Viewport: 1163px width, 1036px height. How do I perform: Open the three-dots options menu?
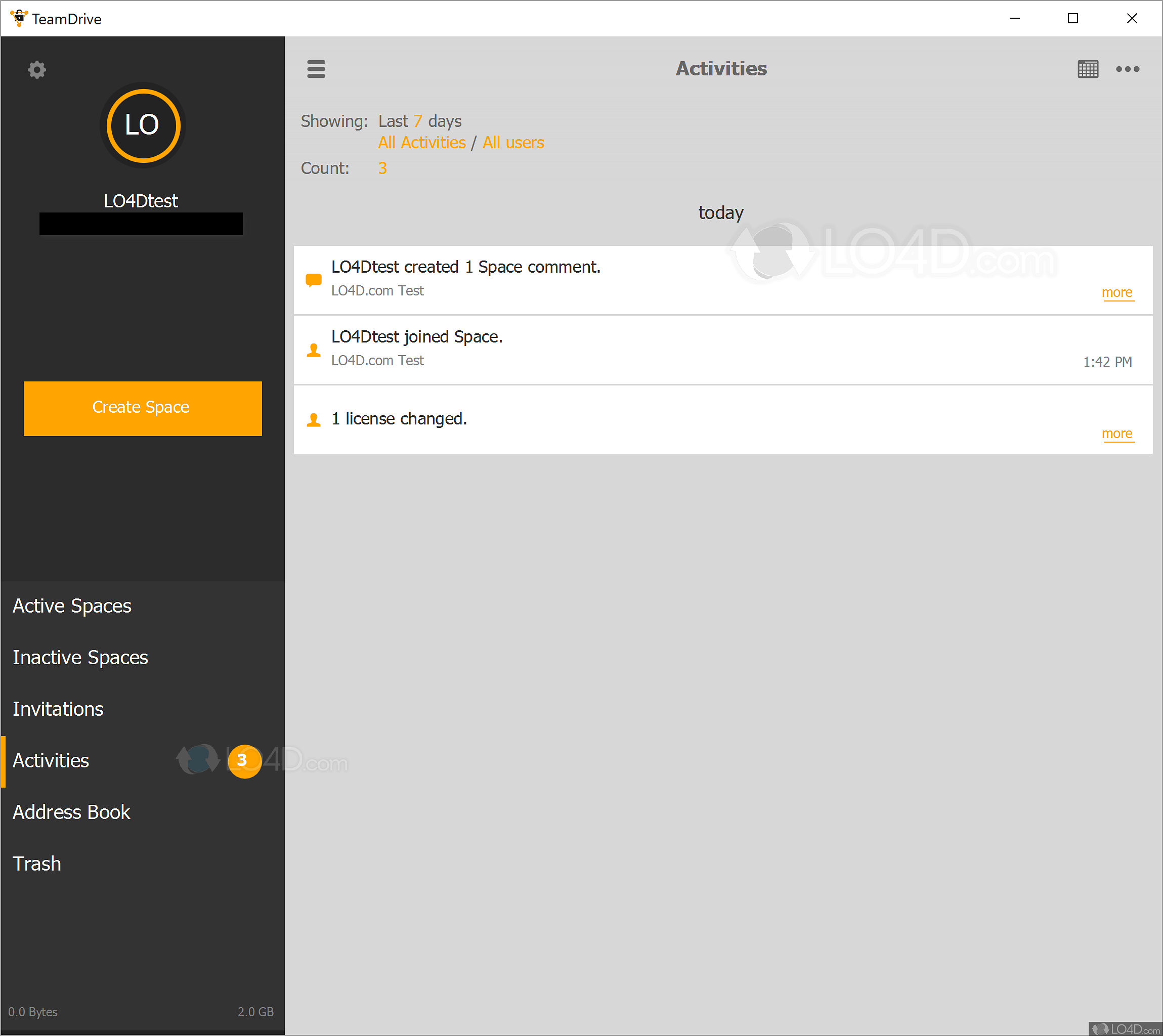pyautogui.click(x=1127, y=69)
